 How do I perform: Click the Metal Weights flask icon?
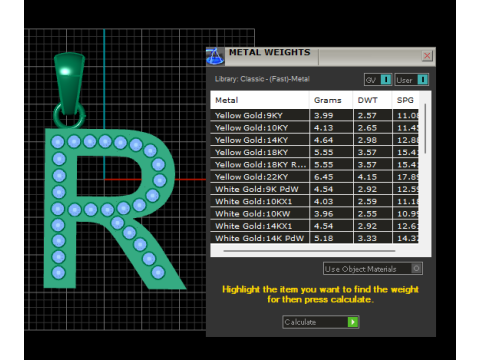(215, 56)
